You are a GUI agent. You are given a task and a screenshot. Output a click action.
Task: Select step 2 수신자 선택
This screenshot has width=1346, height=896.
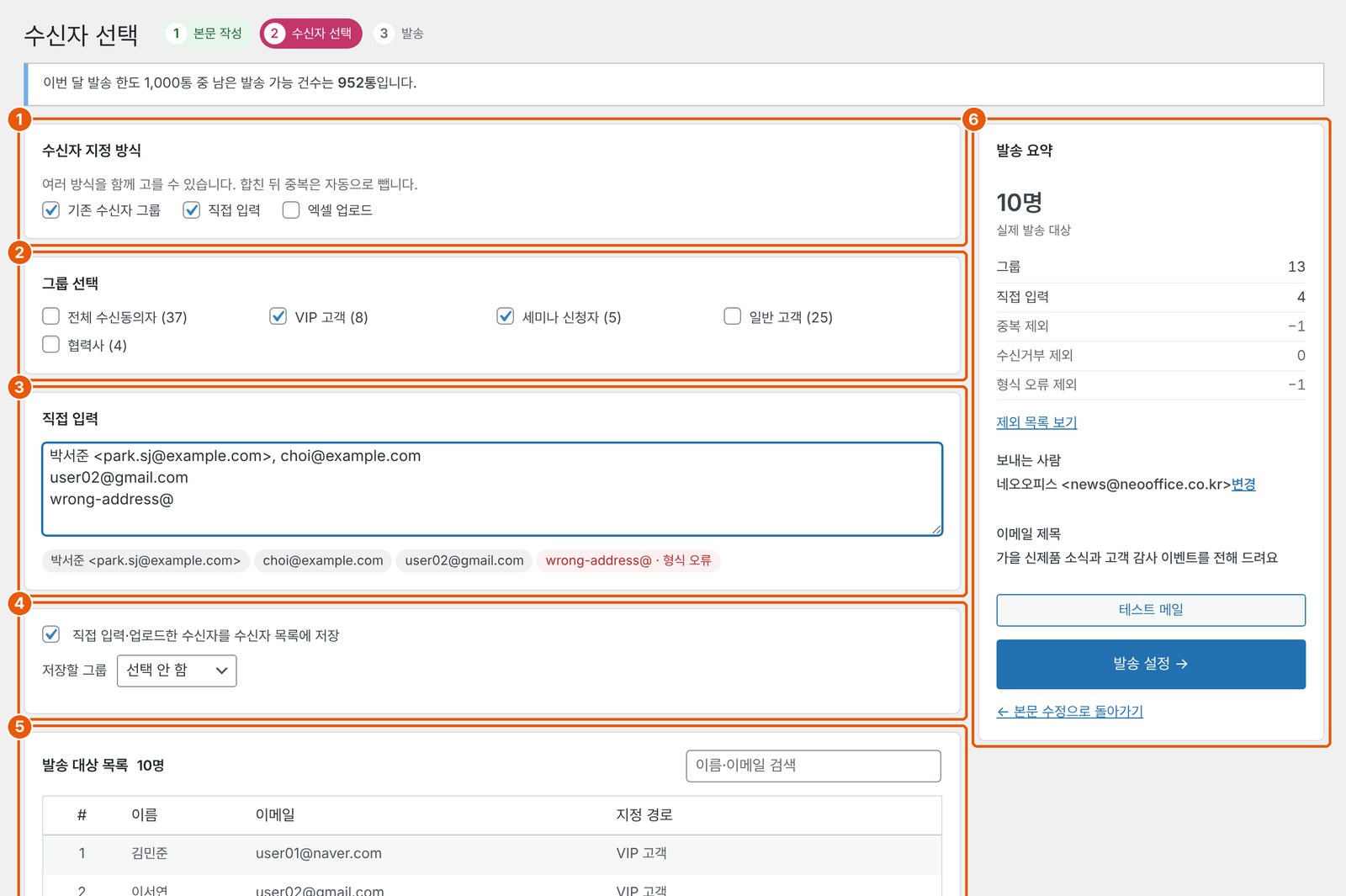(x=310, y=34)
